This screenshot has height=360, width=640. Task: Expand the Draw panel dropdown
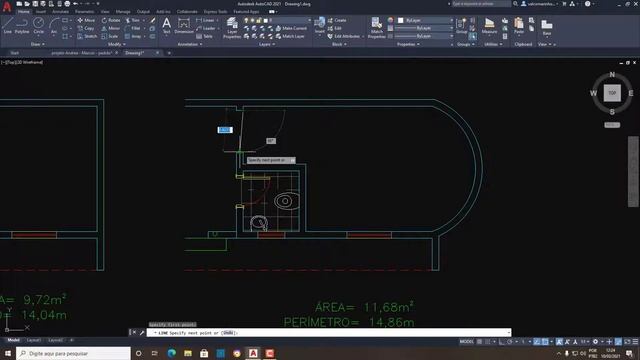(x=38, y=44)
